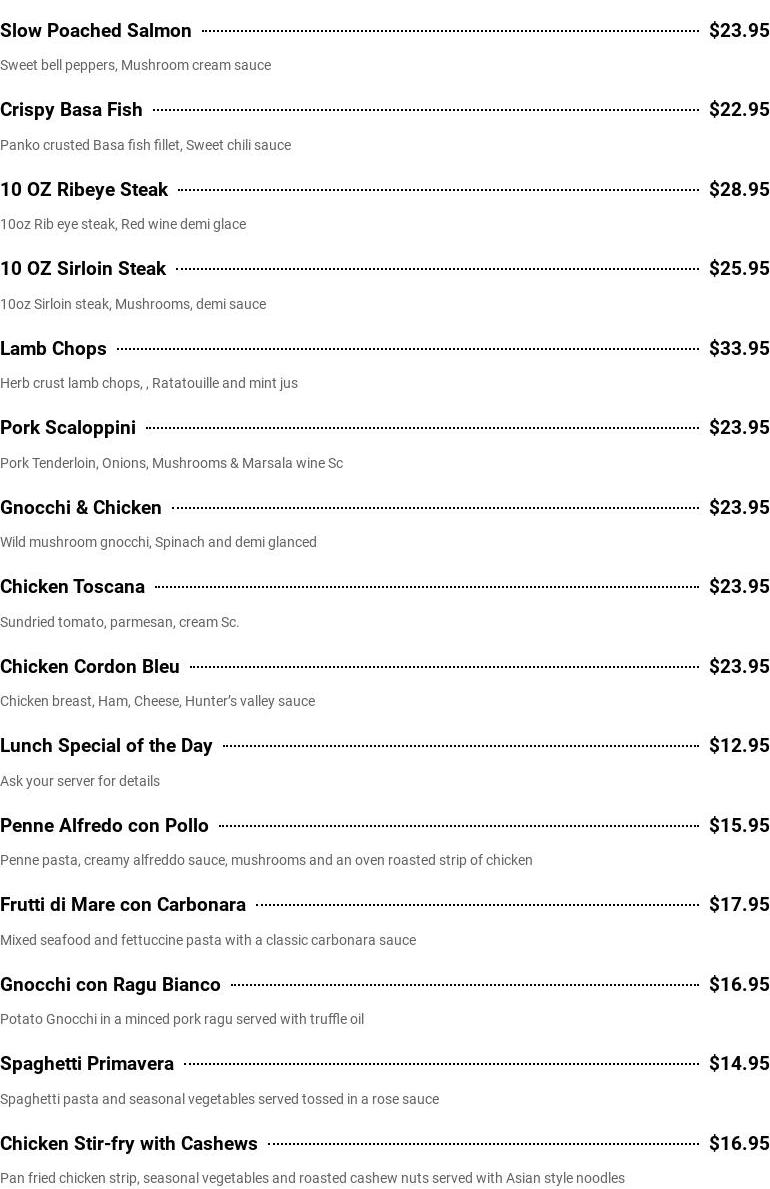
Task: Click the 'Ask your server for details' text
Action: (x=80, y=781)
